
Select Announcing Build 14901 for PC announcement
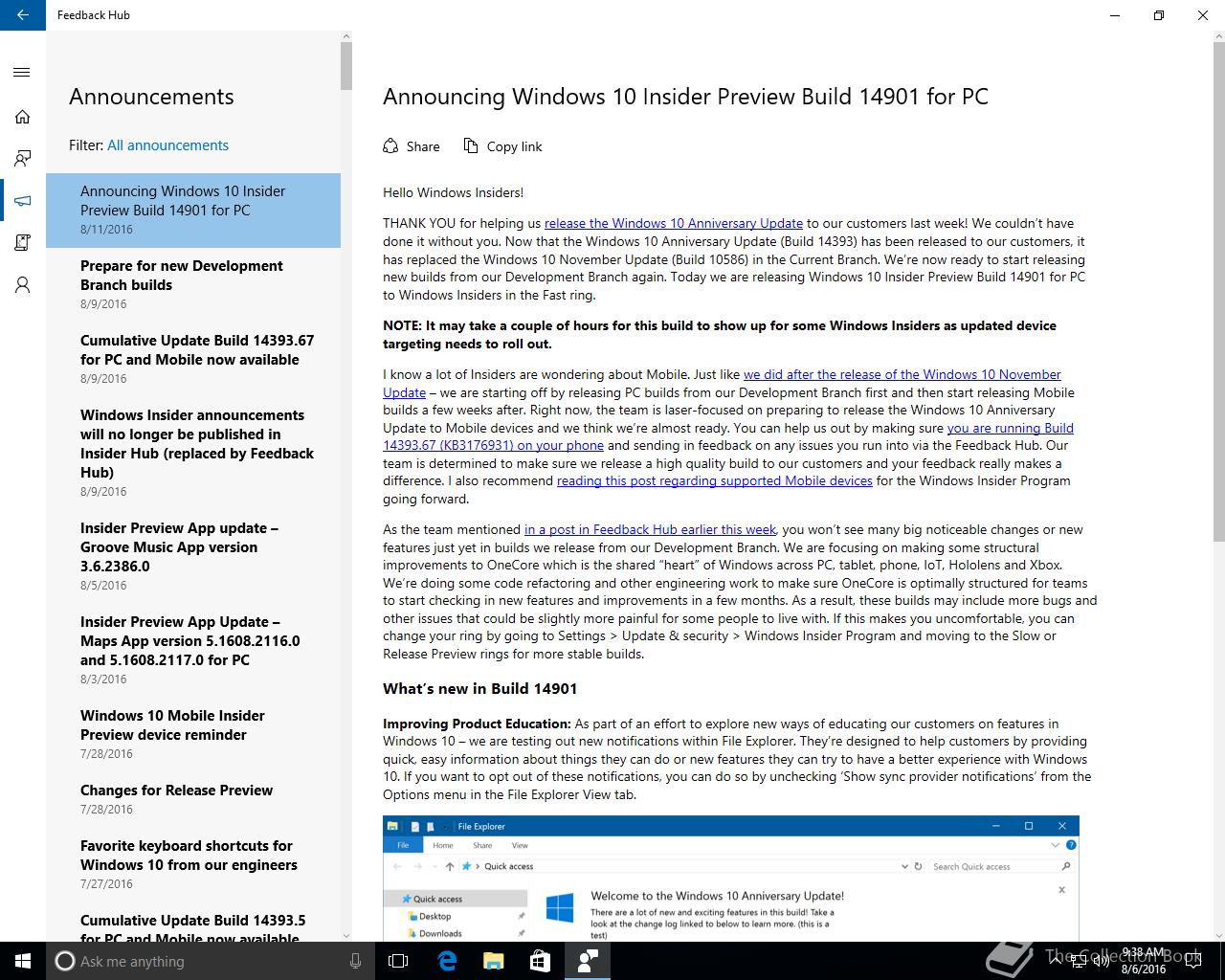click(193, 211)
